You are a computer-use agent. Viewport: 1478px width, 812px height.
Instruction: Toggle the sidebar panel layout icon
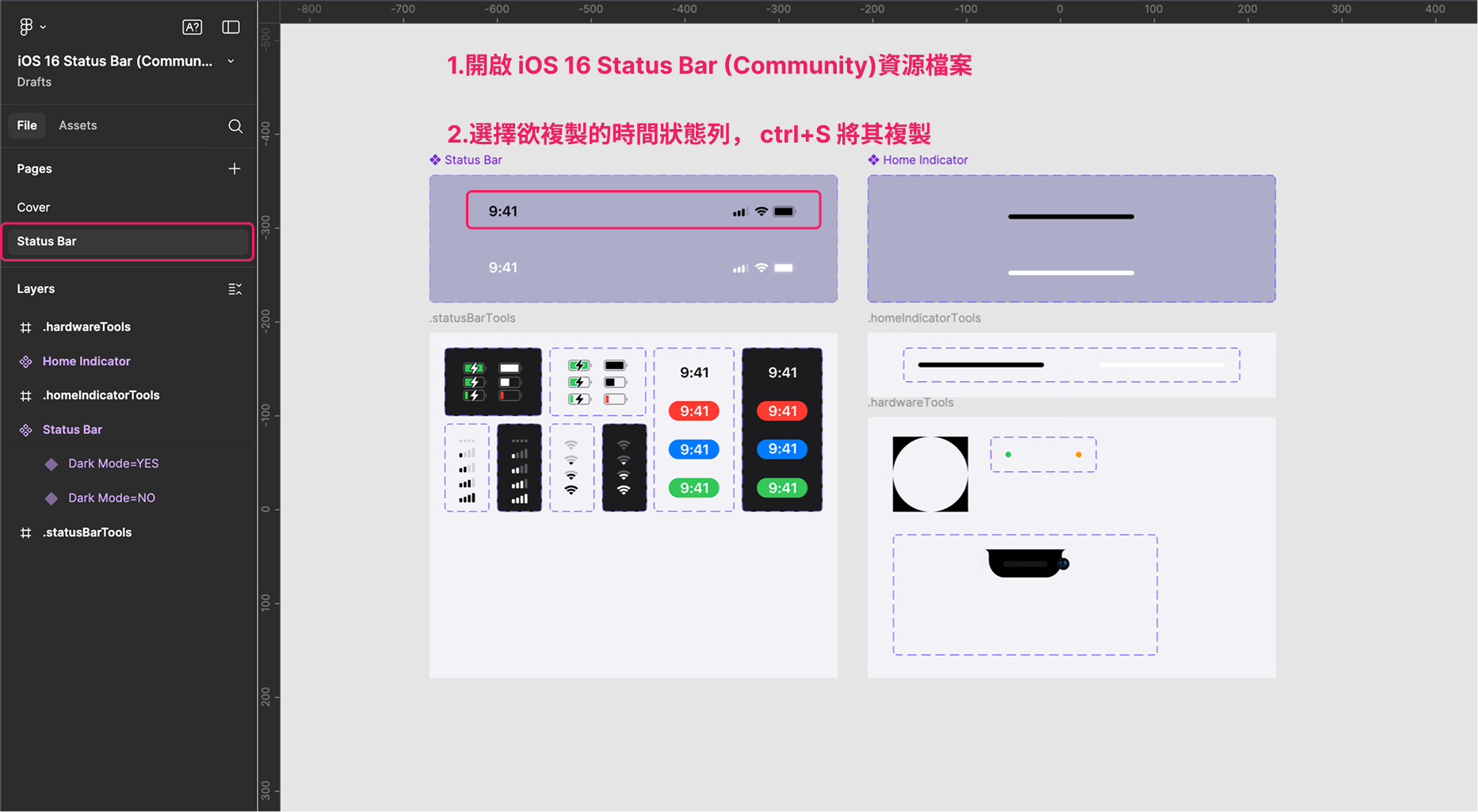[x=231, y=27]
